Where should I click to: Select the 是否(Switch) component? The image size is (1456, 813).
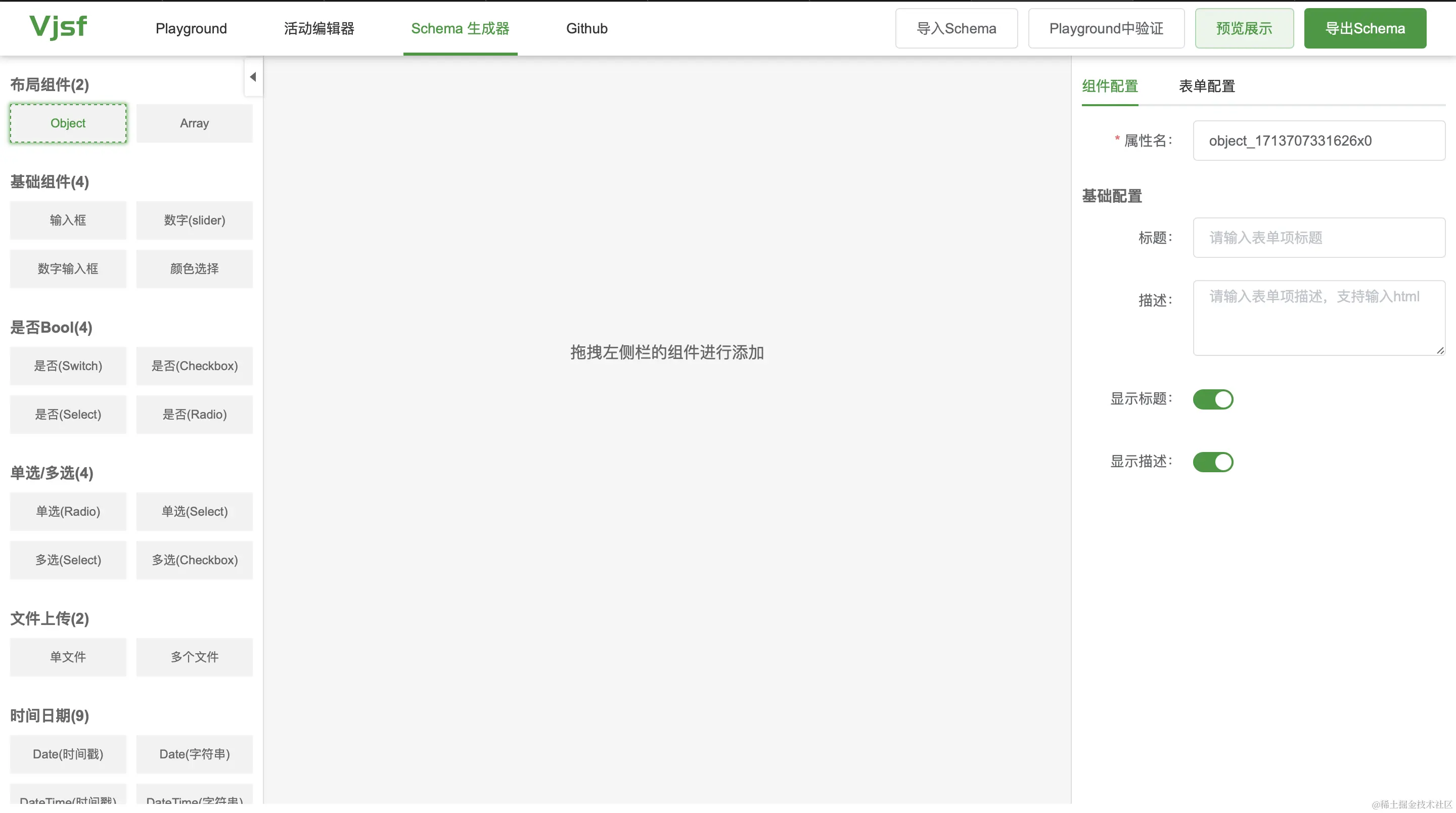pos(68,366)
